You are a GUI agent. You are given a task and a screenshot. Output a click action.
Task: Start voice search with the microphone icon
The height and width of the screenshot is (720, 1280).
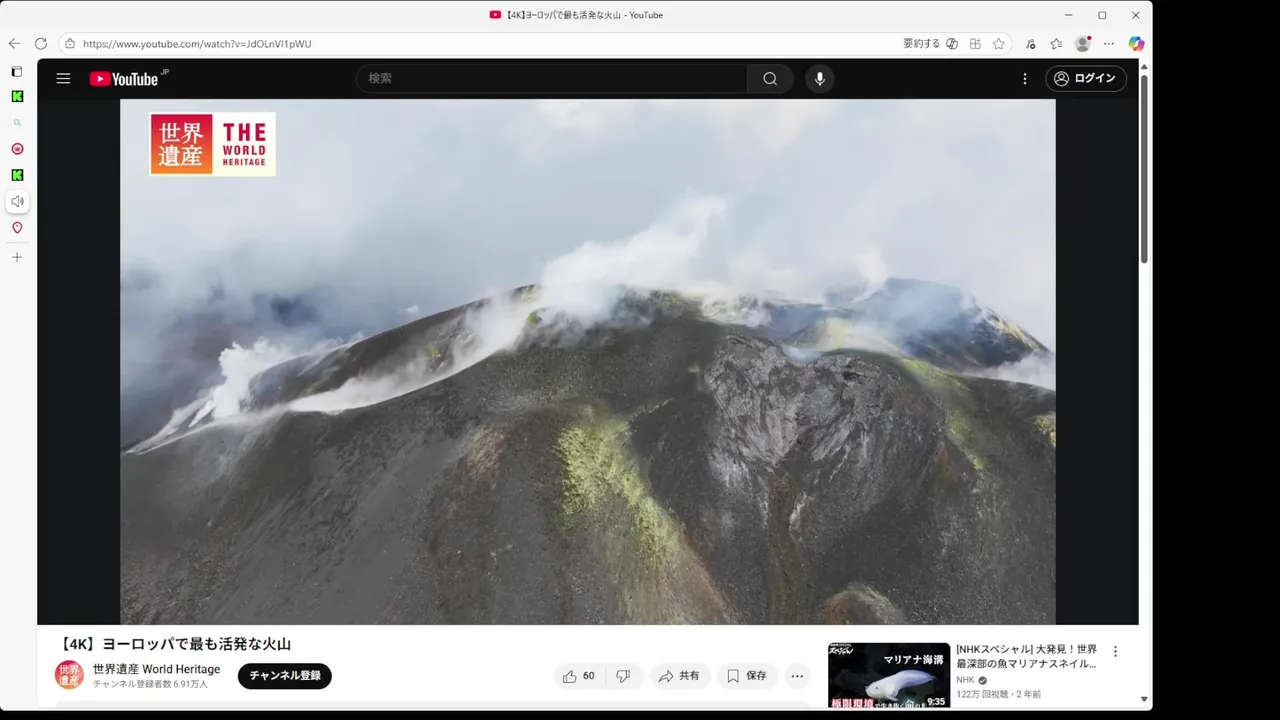(x=820, y=79)
